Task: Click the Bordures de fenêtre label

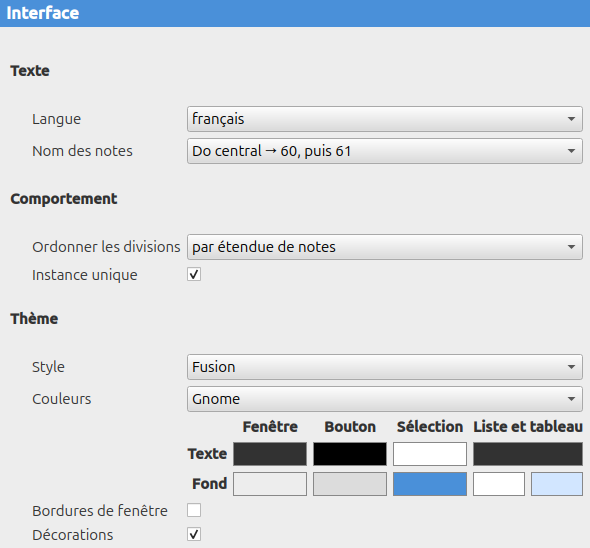Action: tap(100, 511)
